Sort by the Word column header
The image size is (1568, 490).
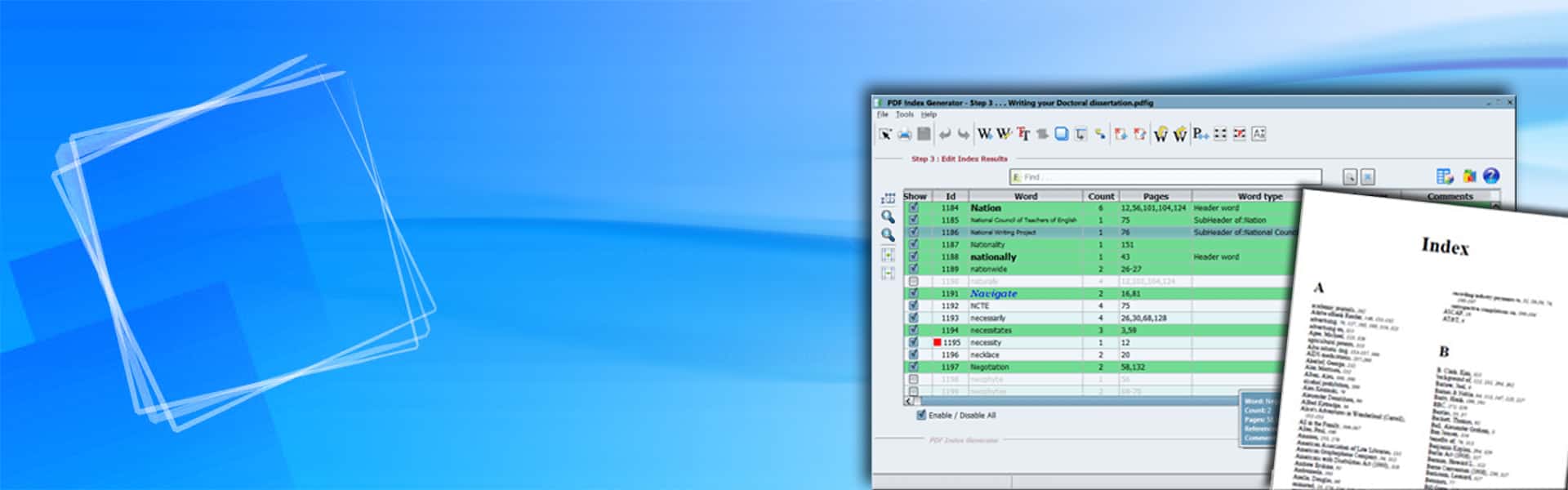pyautogui.click(x=1026, y=196)
